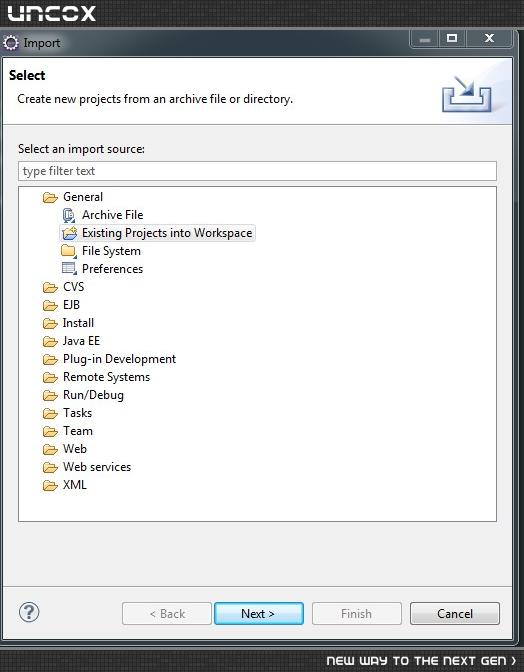
Task: Focus the type filter text field
Action: (258, 171)
